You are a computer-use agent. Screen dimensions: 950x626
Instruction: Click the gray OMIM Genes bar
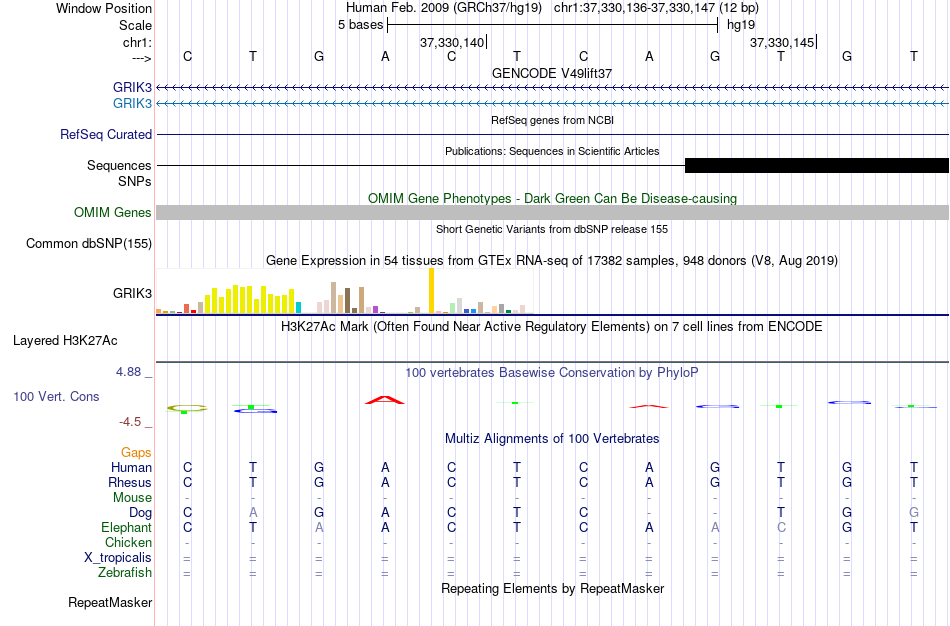553,212
